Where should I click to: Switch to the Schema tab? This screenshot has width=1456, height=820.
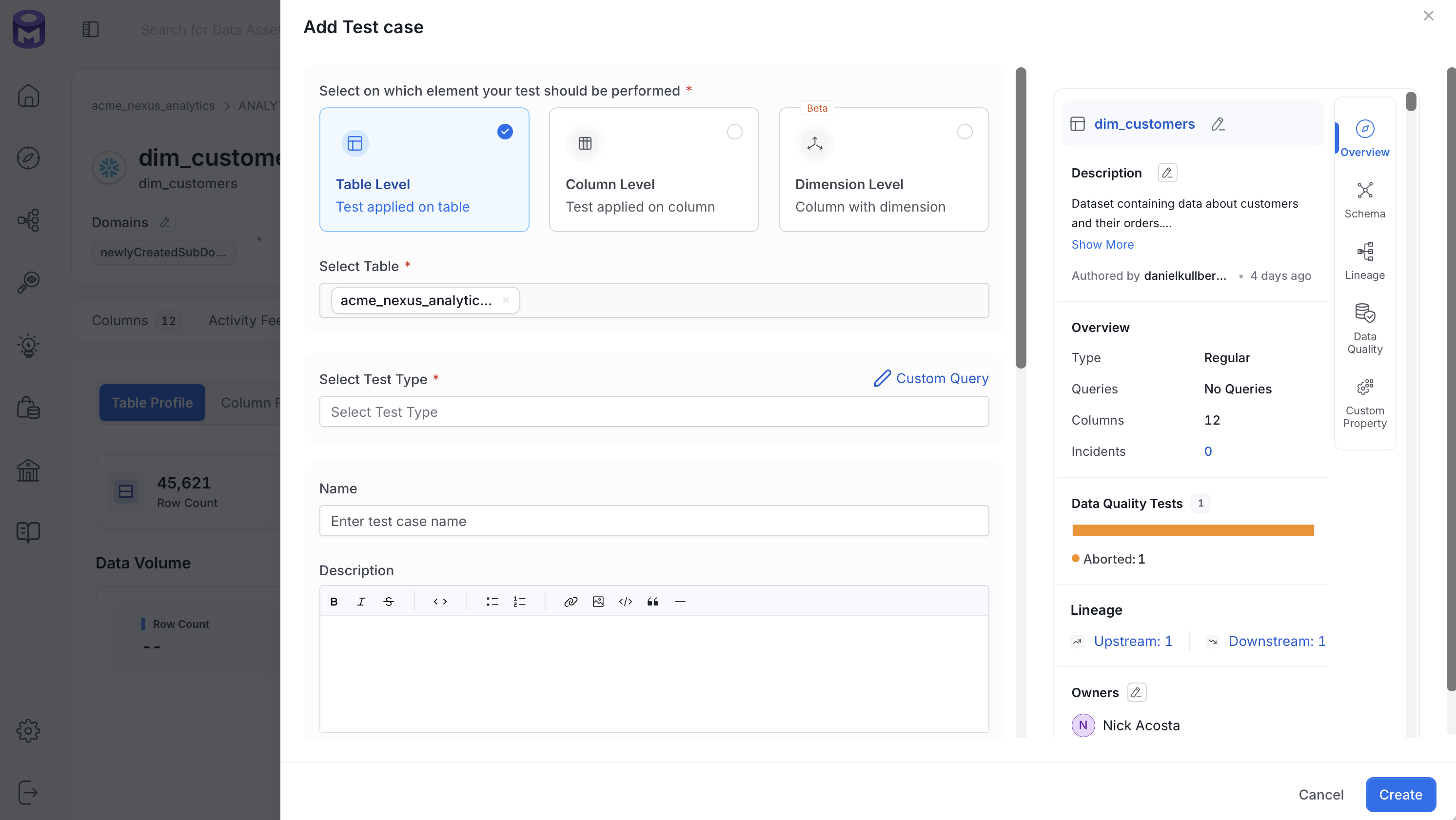1364,200
